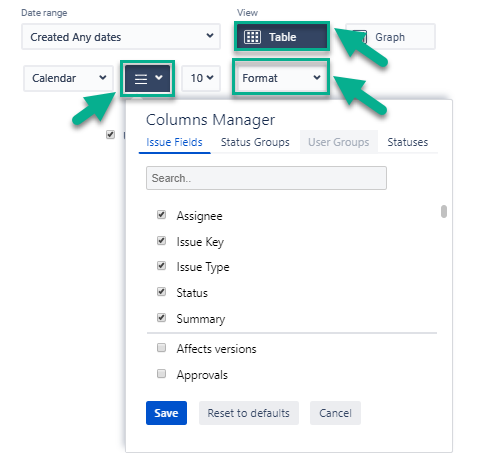Image resolution: width=484 pixels, height=458 pixels.
Task: Check the Approvals field checkbox
Action: pos(161,374)
